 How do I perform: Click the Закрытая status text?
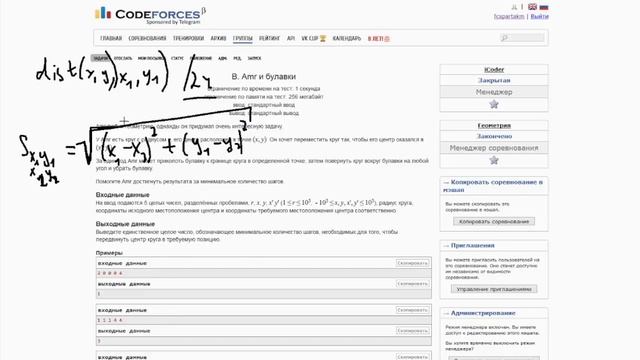point(494,80)
